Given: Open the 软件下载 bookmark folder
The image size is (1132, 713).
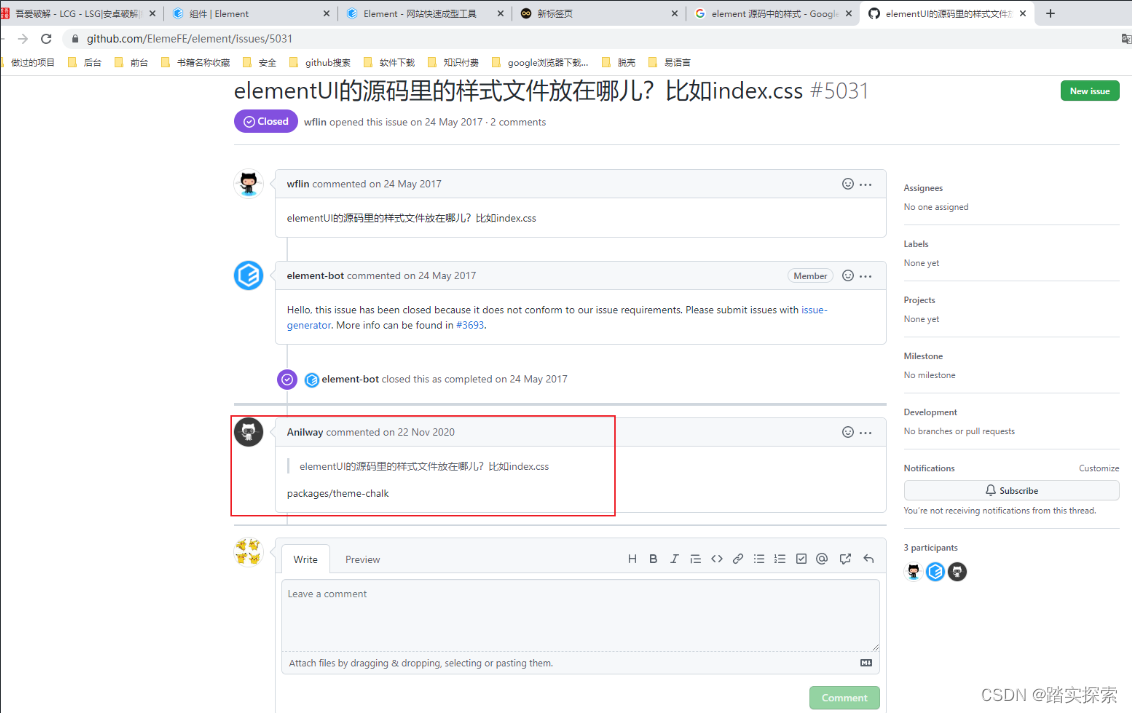Looking at the screenshot, I should [x=389, y=63].
